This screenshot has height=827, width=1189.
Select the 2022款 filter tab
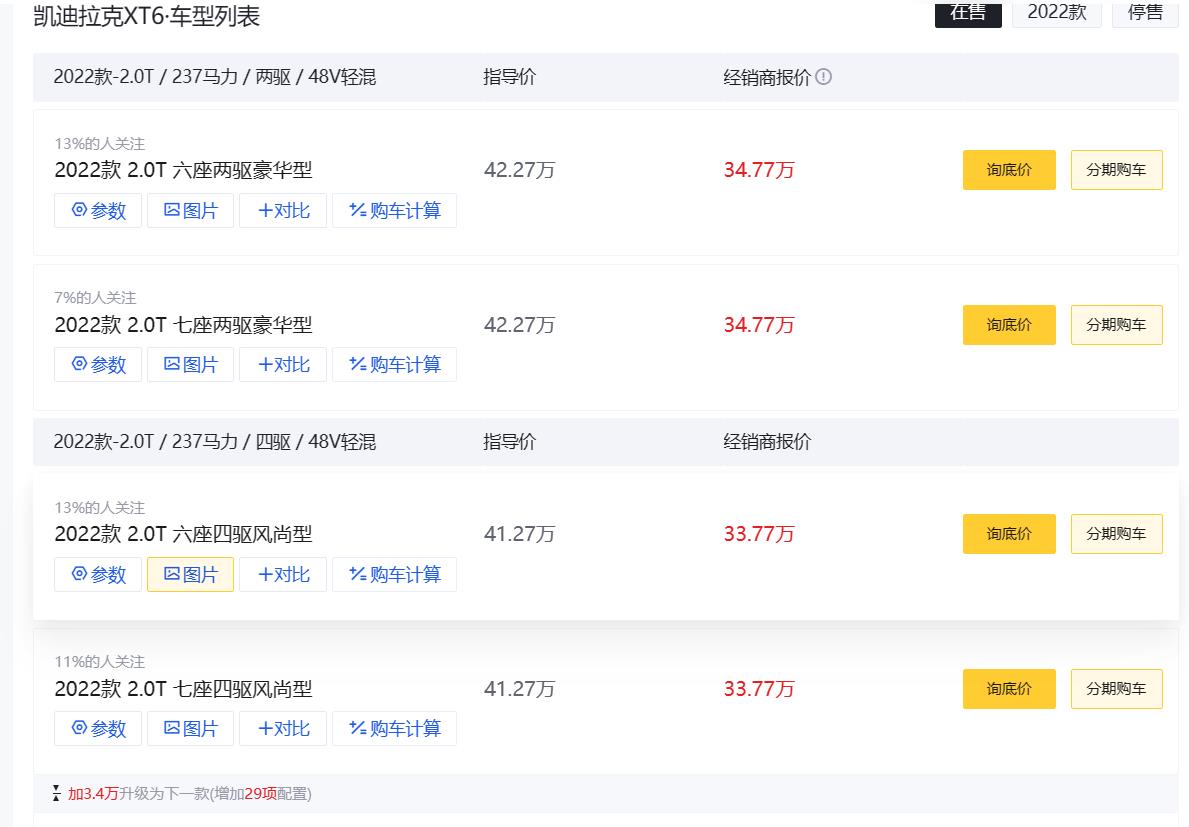[x=1057, y=13]
